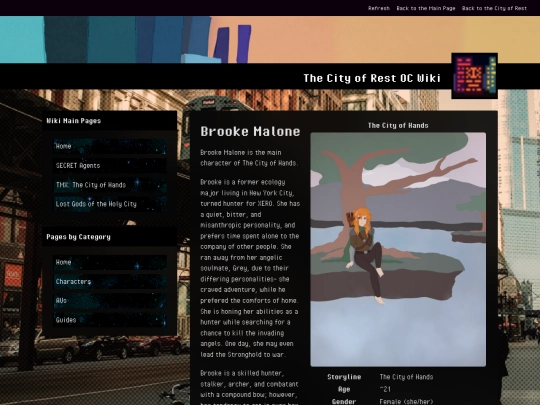The width and height of the screenshot is (540, 405).
Task: Click the Storyline value The City of Hands
Action: coord(406,377)
